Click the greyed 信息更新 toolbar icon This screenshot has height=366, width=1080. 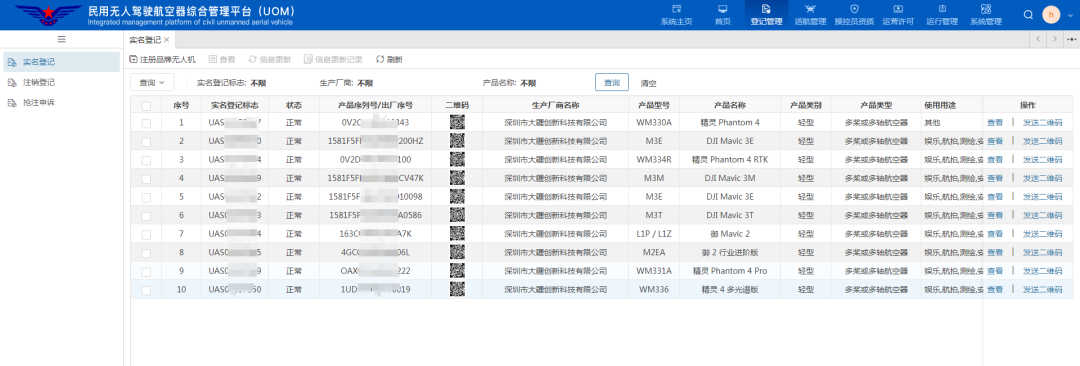(x=253, y=59)
